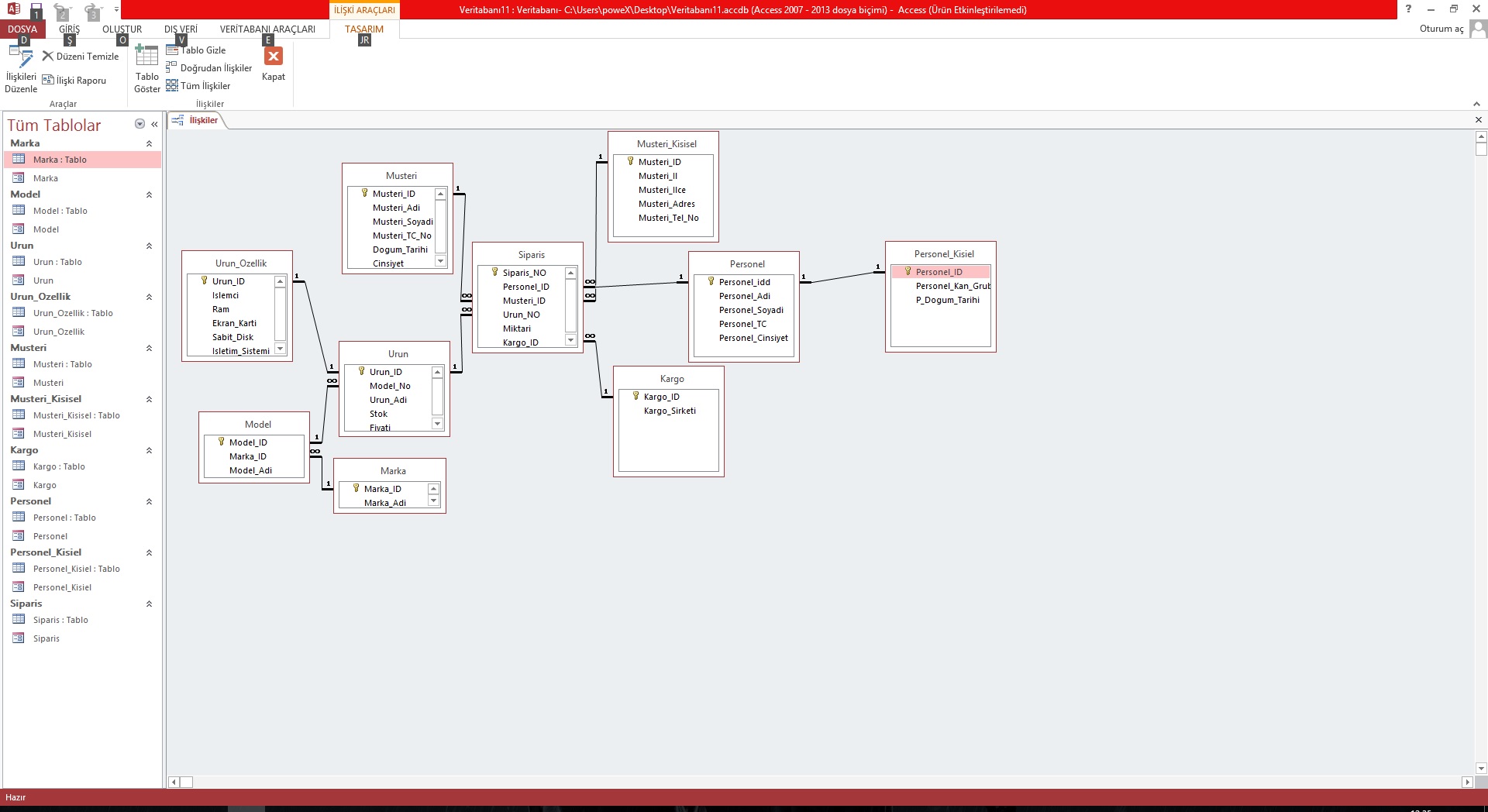
Task: Click the horizontal scrollbar right arrow
Action: coord(1467,783)
